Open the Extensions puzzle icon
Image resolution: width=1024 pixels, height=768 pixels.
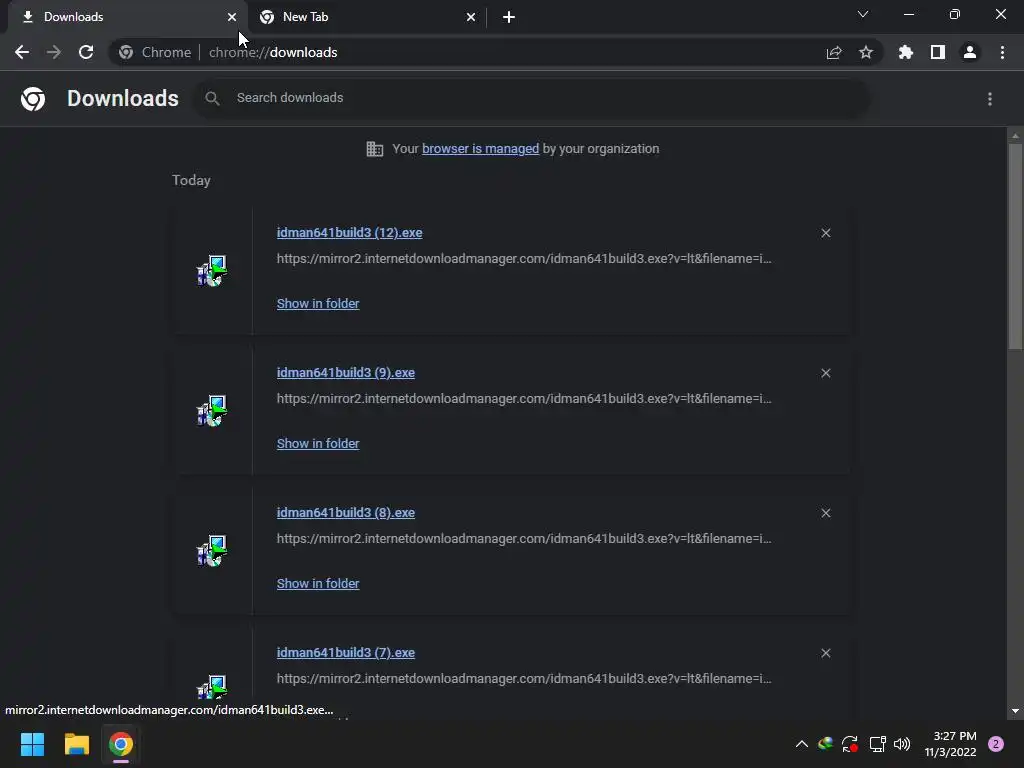906,52
